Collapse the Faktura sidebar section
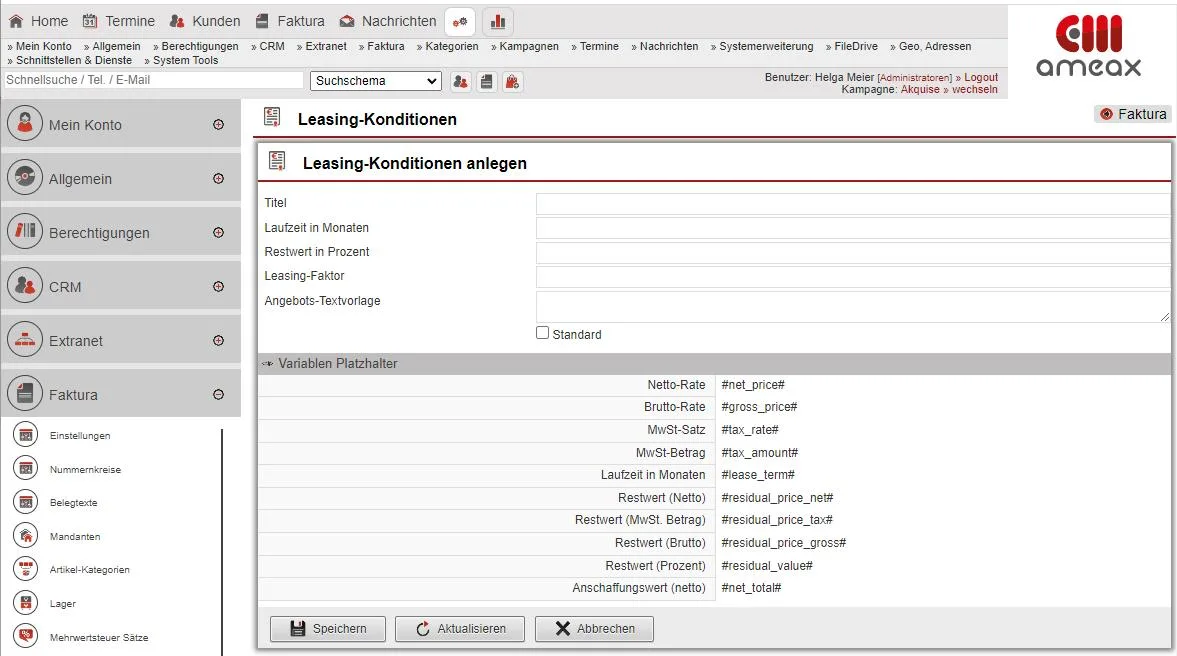Viewport: 1177px width, 656px height. 218,395
